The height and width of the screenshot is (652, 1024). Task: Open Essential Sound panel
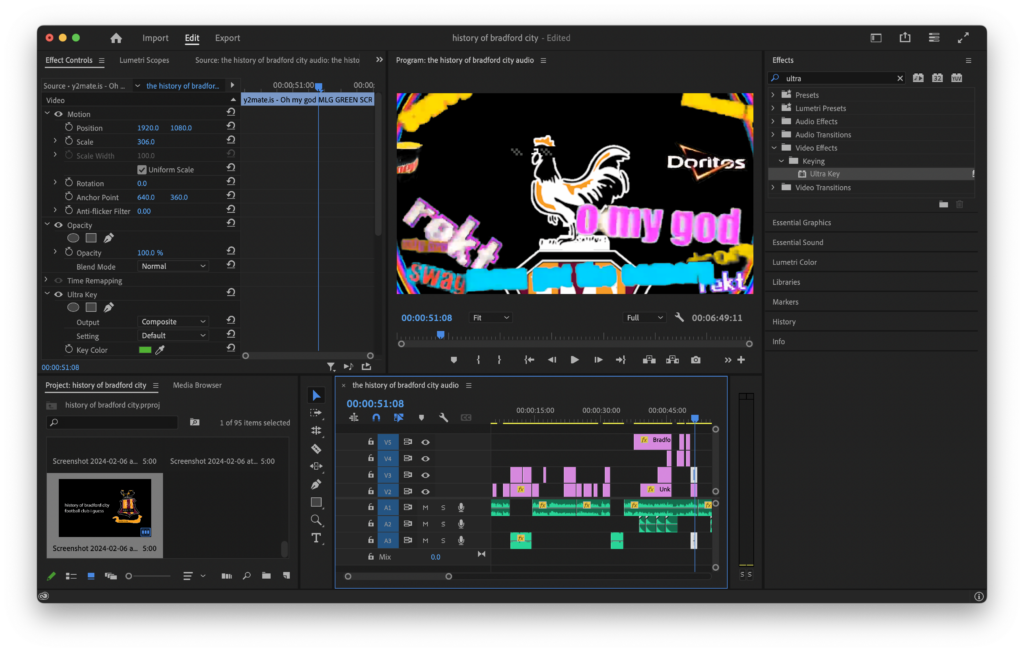click(797, 242)
